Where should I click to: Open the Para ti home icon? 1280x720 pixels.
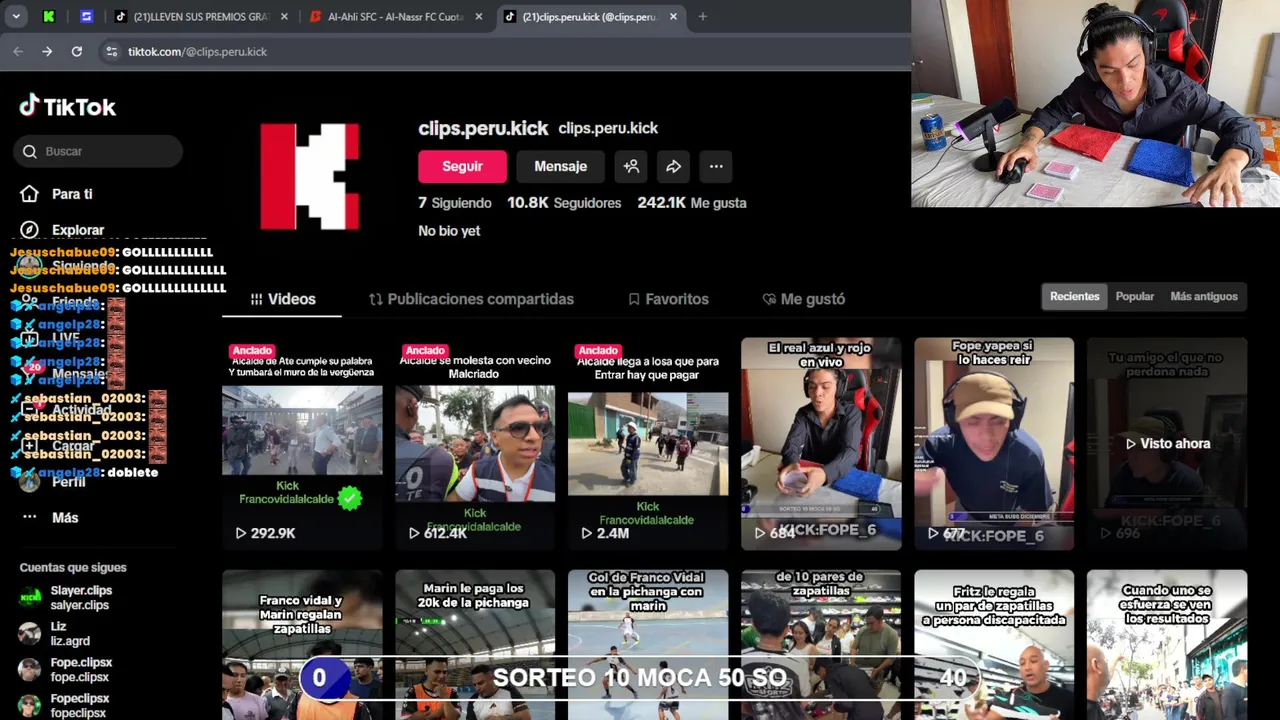coord(30,194)
